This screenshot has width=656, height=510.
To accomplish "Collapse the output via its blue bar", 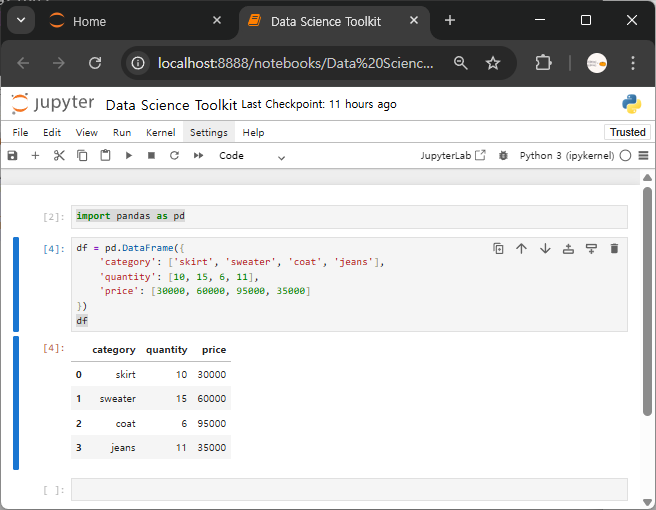I will coord(16,403).
